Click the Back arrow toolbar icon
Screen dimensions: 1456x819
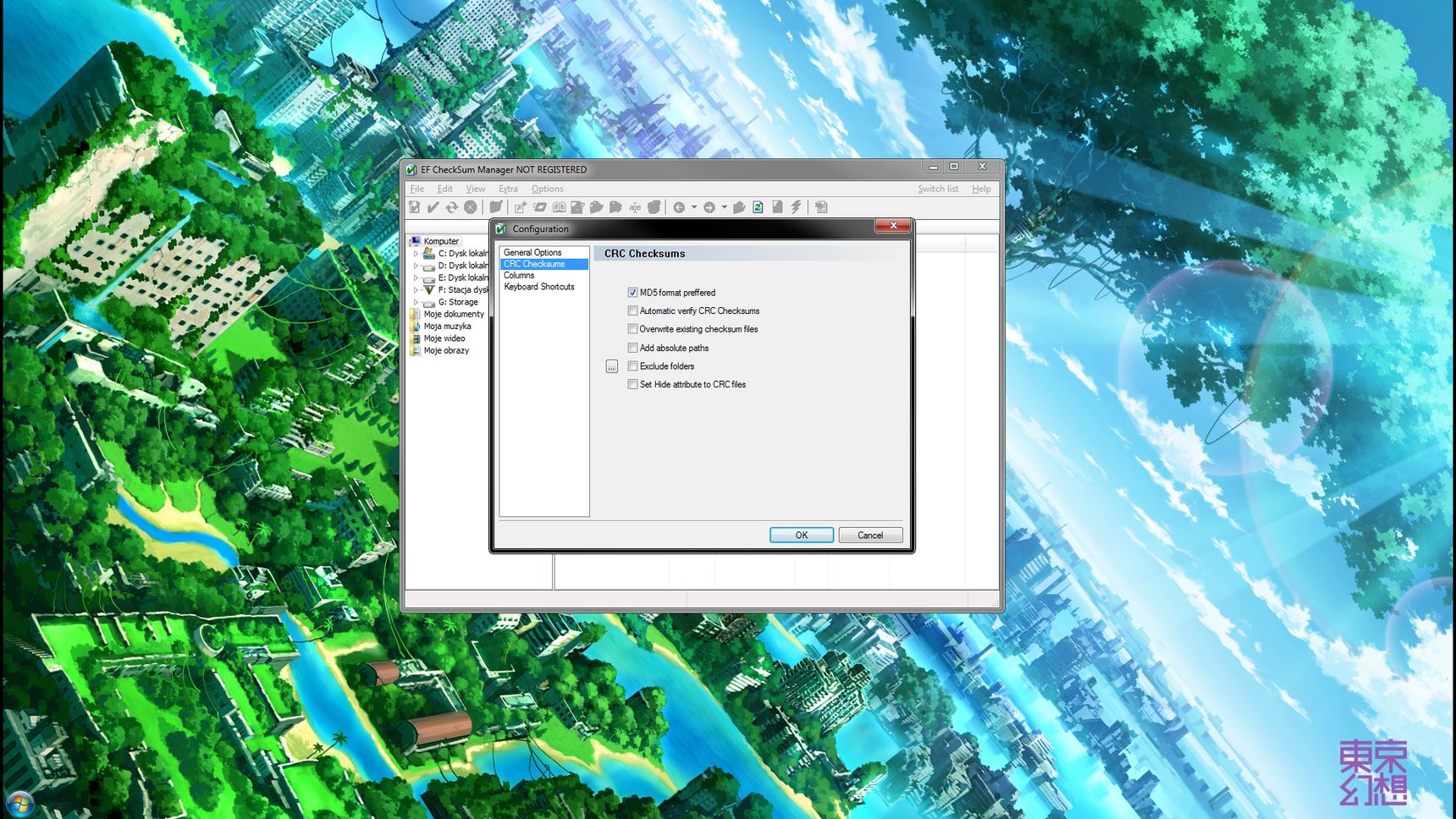(679, 207)
